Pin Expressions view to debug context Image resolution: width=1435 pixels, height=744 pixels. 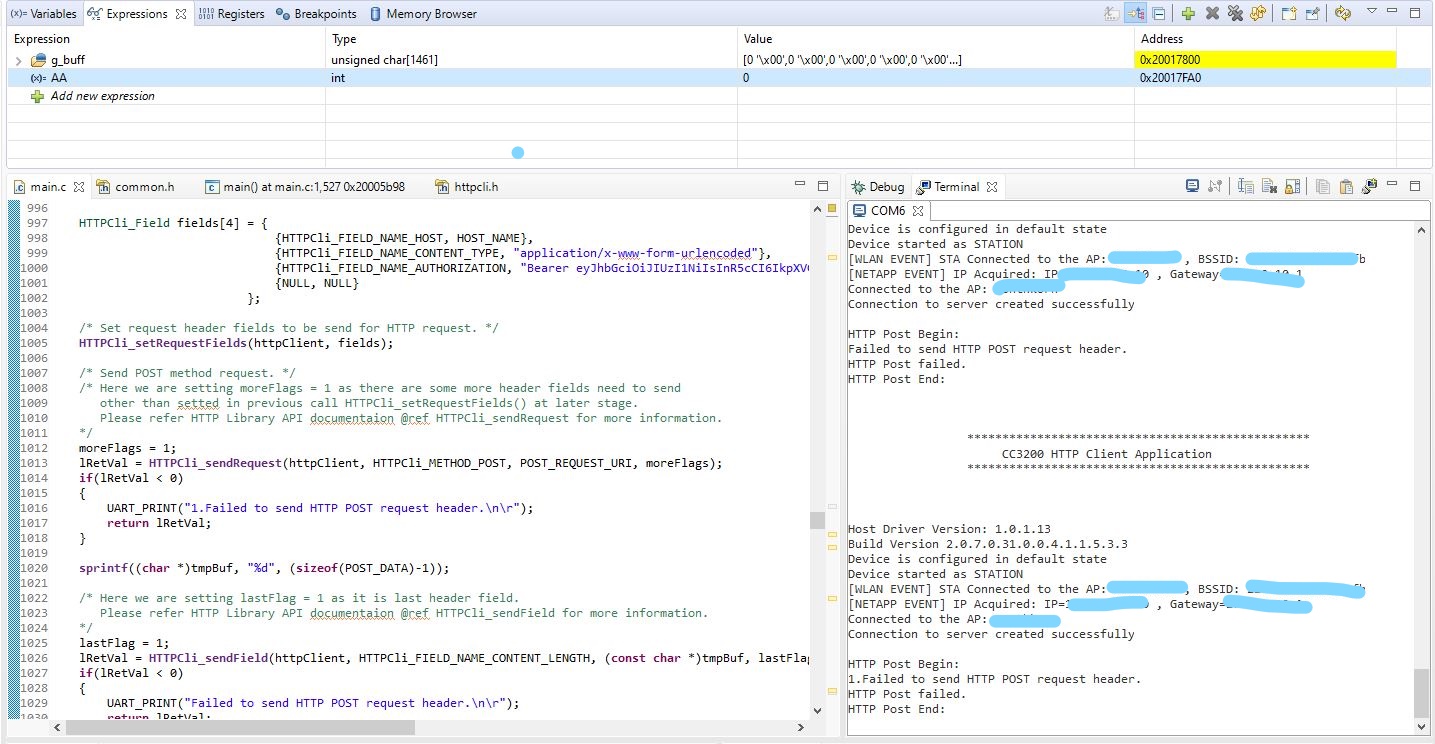(x=1312, y=14)
